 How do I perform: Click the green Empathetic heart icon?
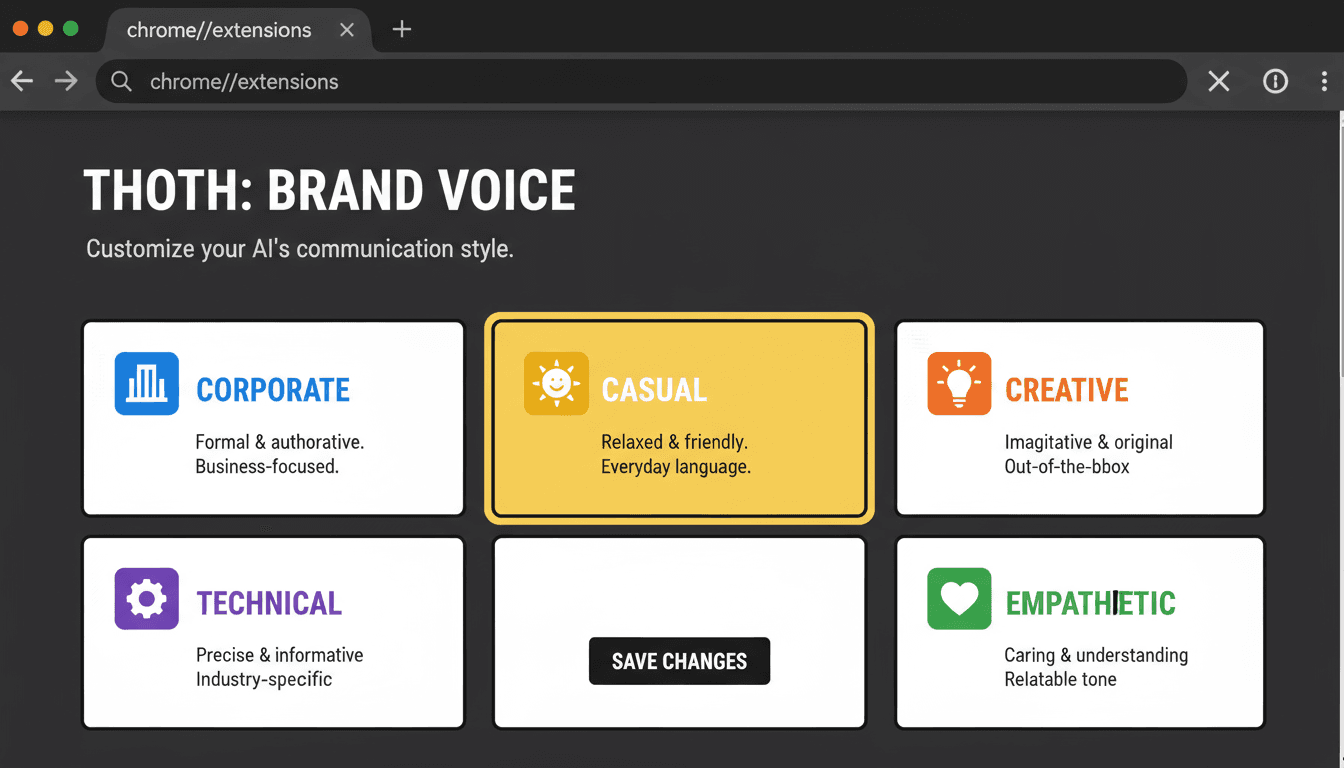tap(959, 599)
